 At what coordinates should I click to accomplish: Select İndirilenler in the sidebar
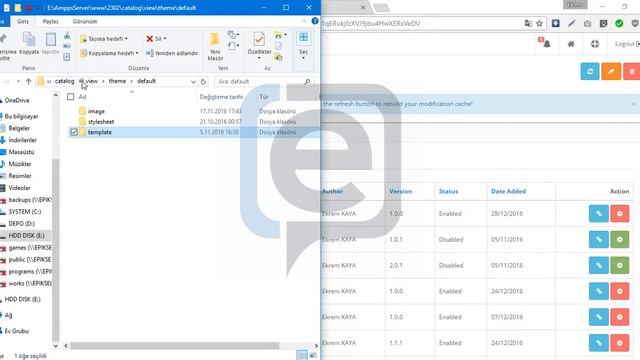point(22,140)
